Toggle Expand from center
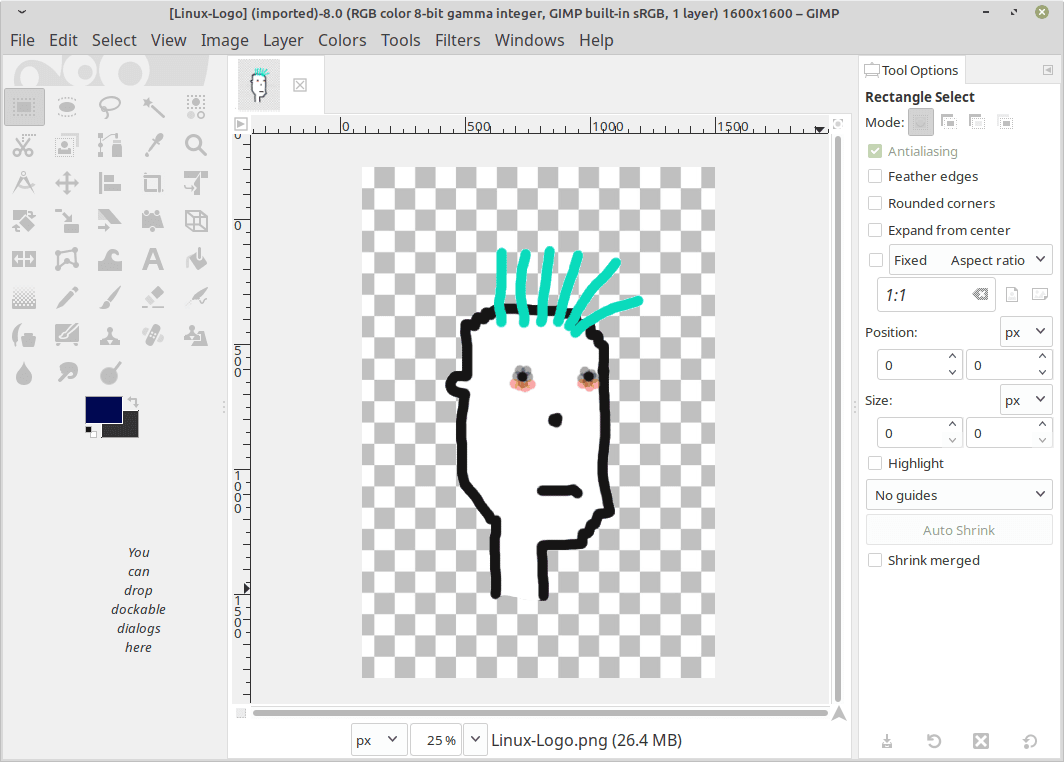This screenshot has height=762, width=1064. coord(875,230)
